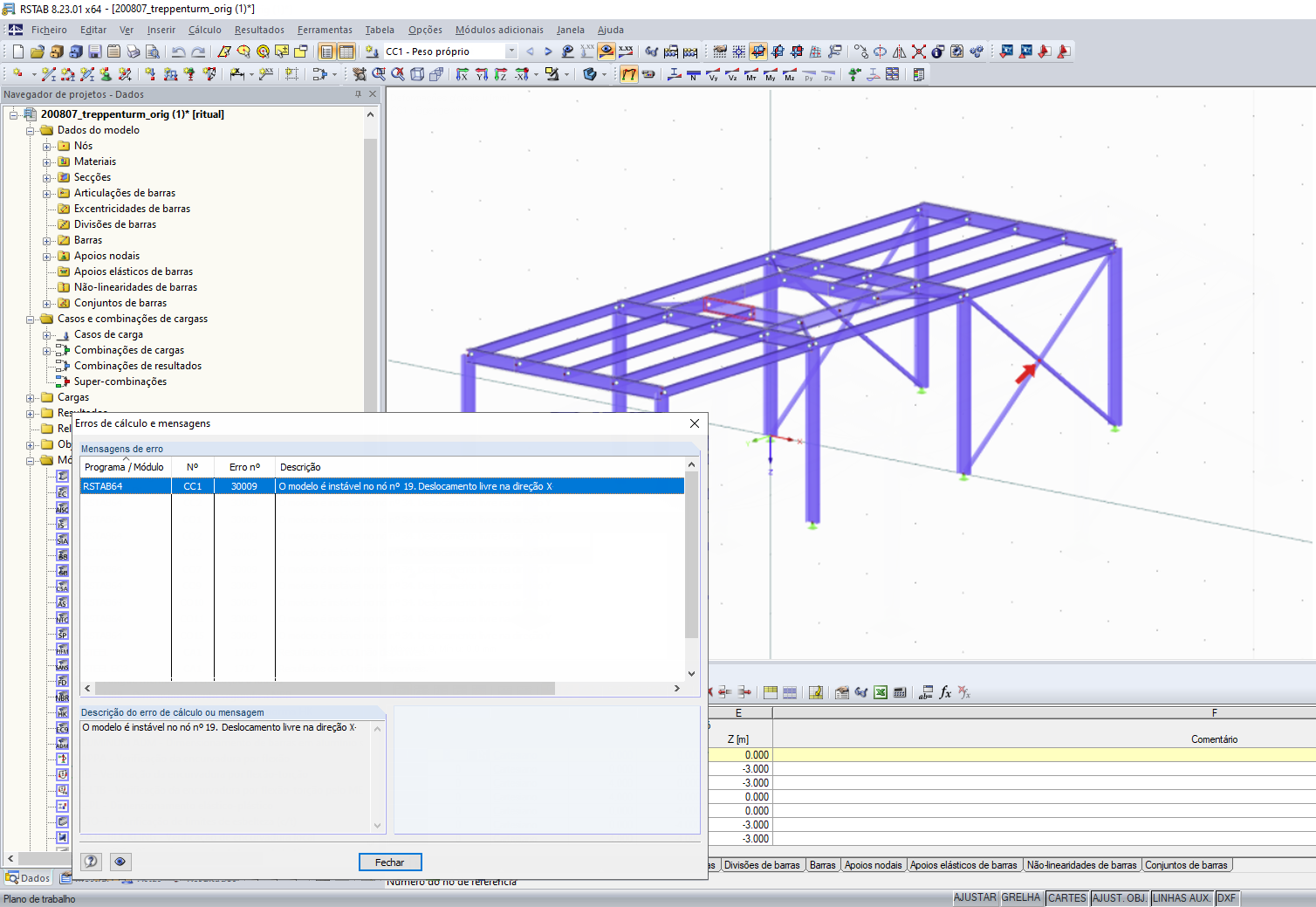The image size is (1316, 907).
Task: Click the view in X direction icon
Action: 462,74
